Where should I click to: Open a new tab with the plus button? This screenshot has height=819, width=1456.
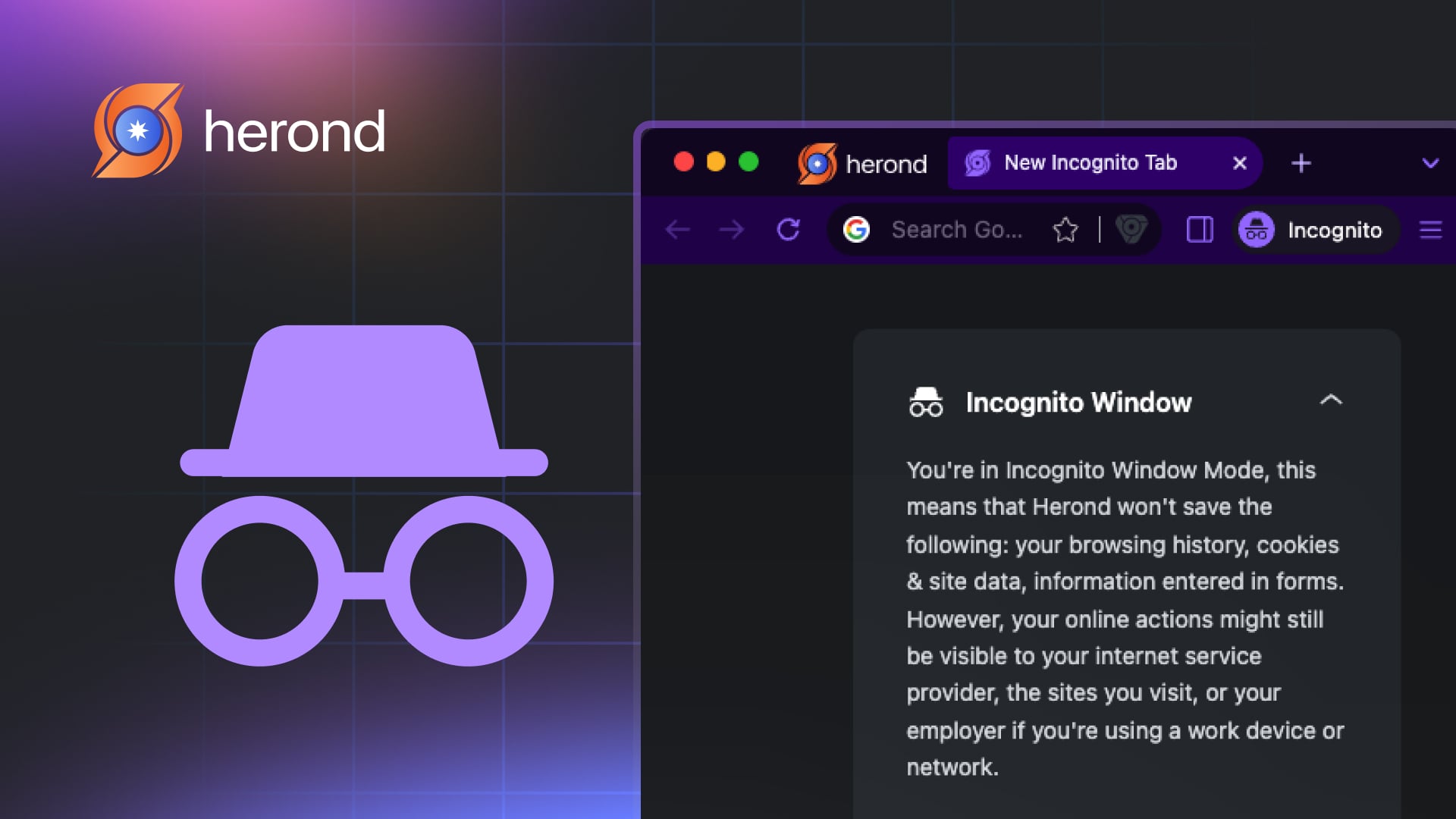coord(1301,163)
